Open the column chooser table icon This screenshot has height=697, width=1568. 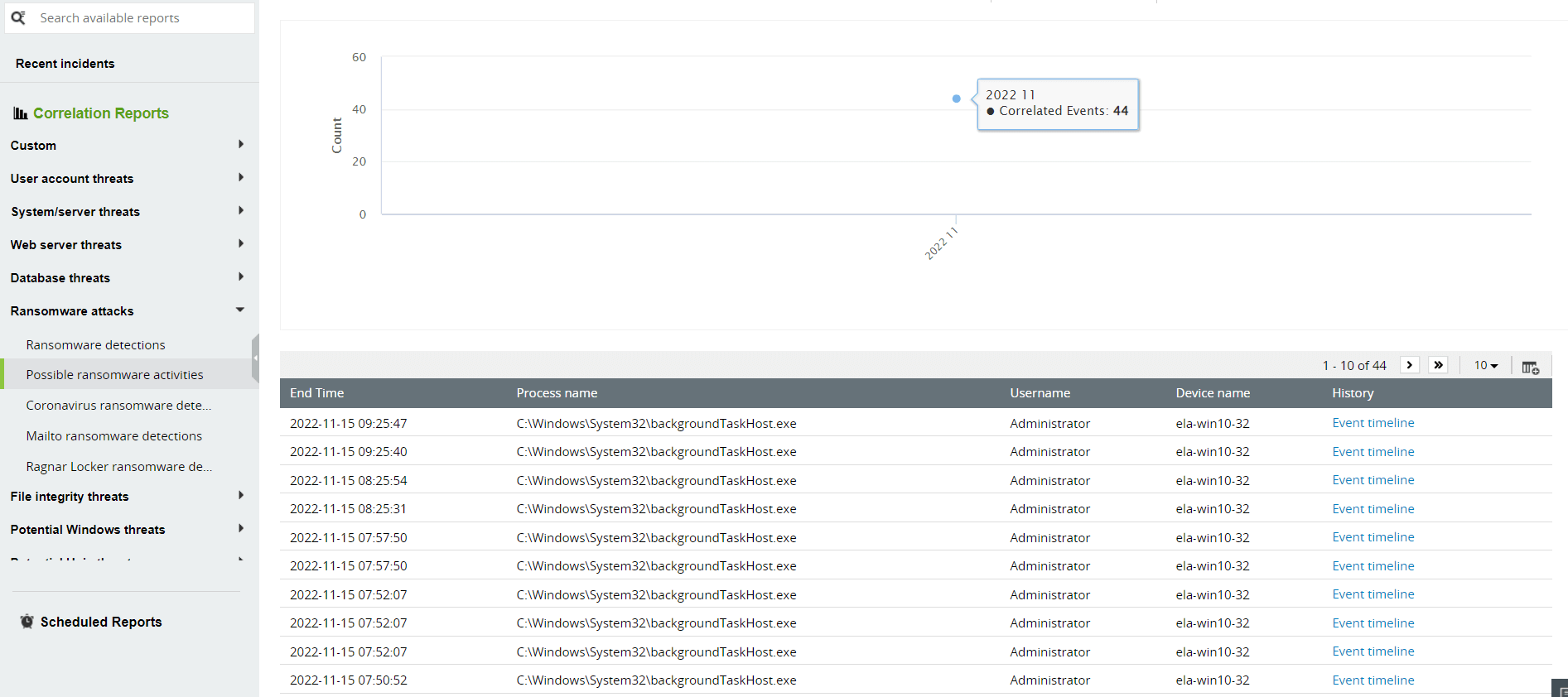coord(1530,367)
